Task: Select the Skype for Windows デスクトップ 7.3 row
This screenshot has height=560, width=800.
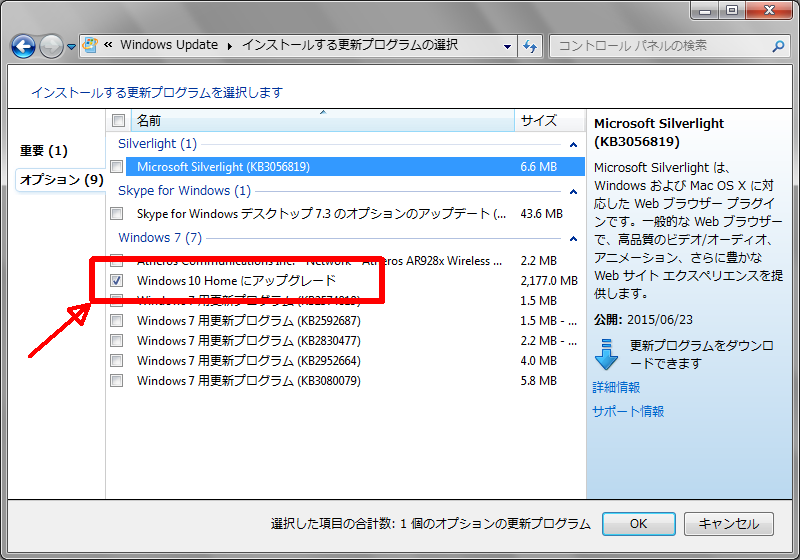Action: pyautogui.click(x=321, y=214)
